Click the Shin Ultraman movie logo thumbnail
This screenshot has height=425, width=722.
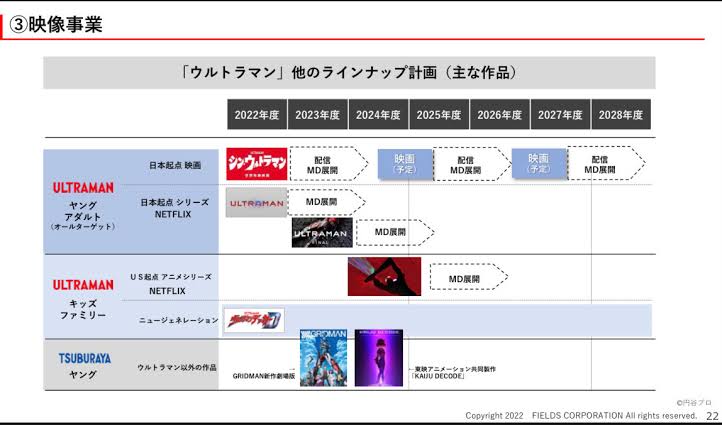256,164
